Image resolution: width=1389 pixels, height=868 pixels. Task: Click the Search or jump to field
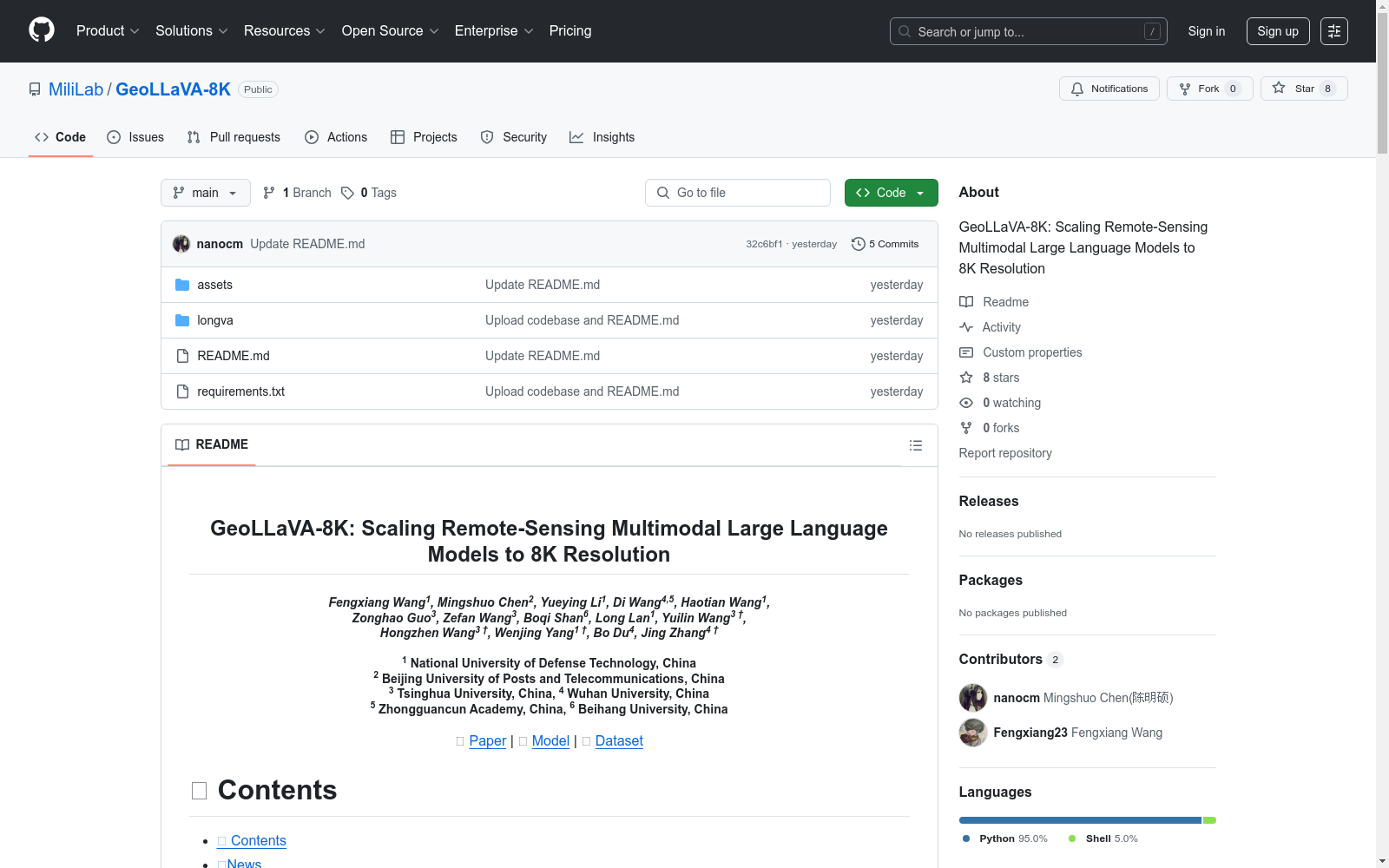(1029, 31)
